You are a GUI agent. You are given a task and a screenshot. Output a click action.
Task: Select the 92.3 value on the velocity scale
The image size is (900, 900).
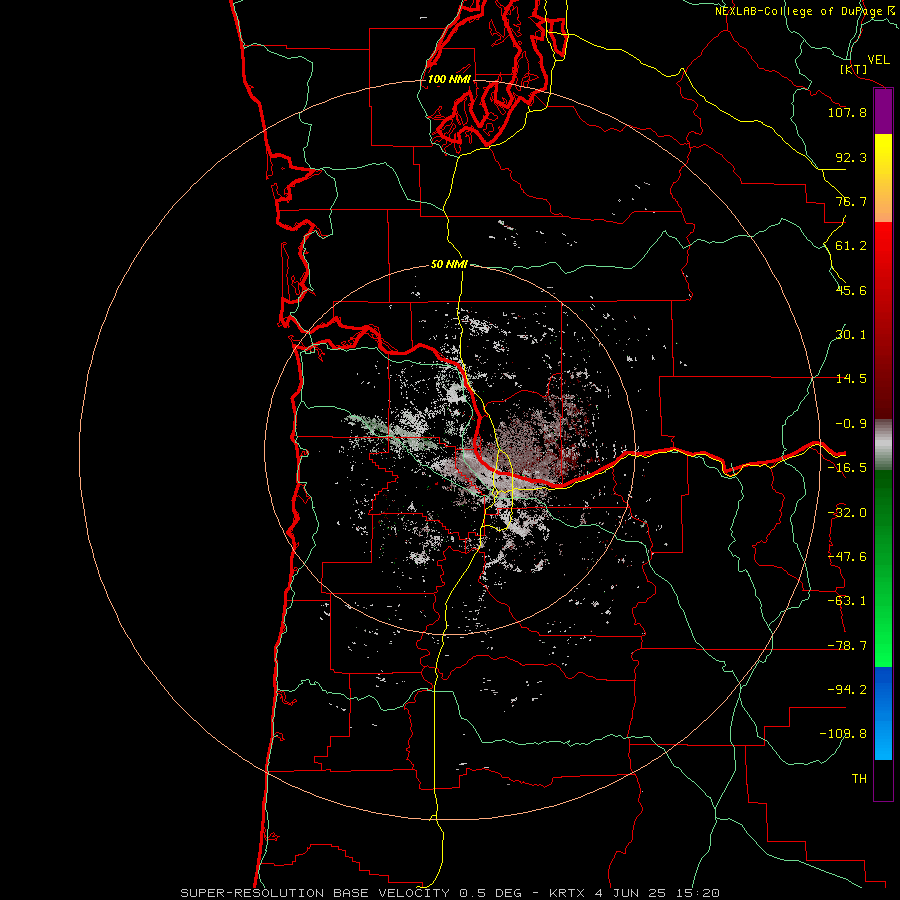[851, 157]
